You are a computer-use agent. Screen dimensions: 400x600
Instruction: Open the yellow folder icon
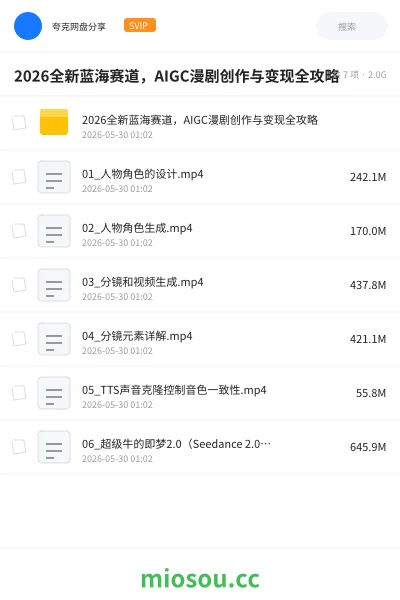tap(54, 122)
